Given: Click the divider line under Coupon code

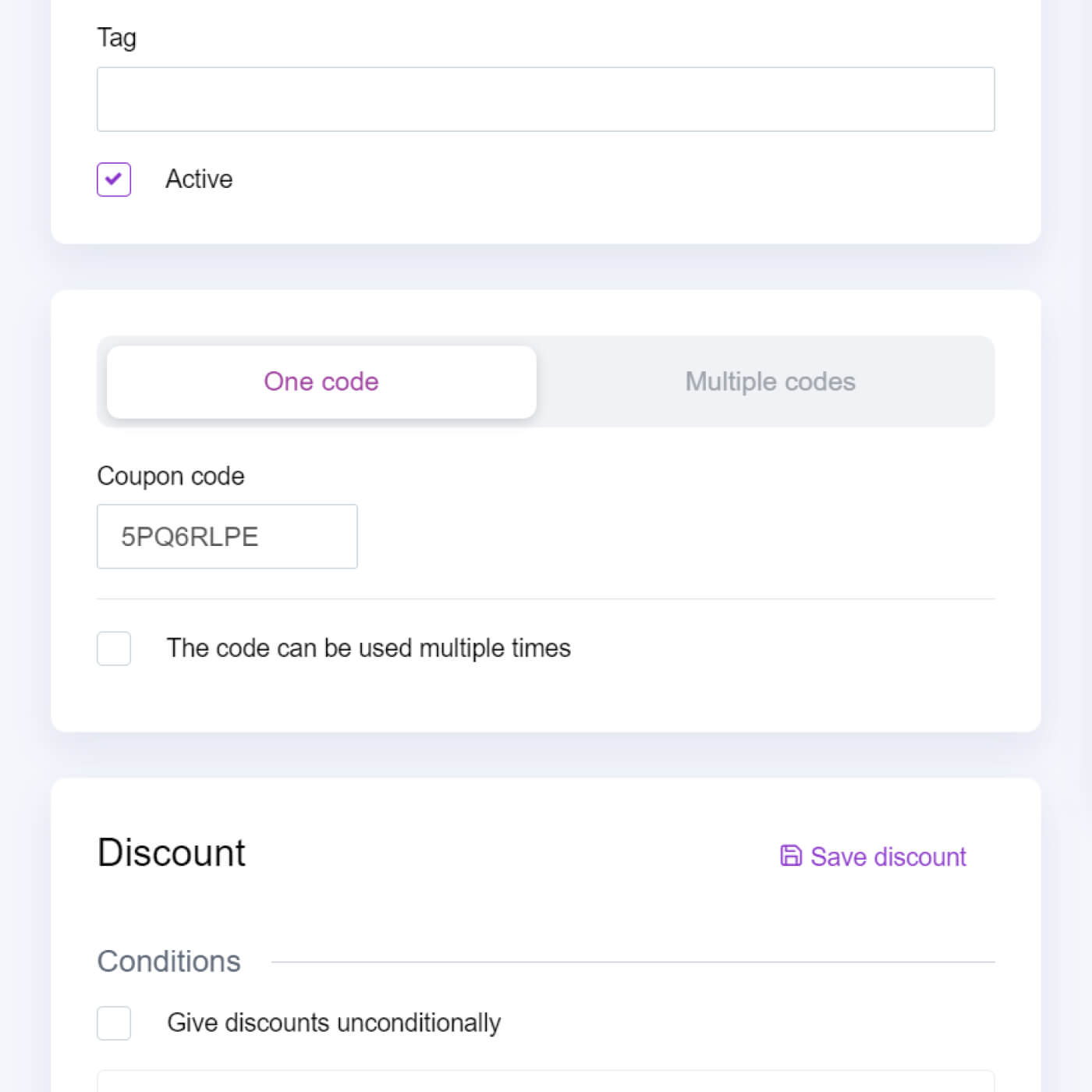Looking at the screenshot, I should (545, 599).
